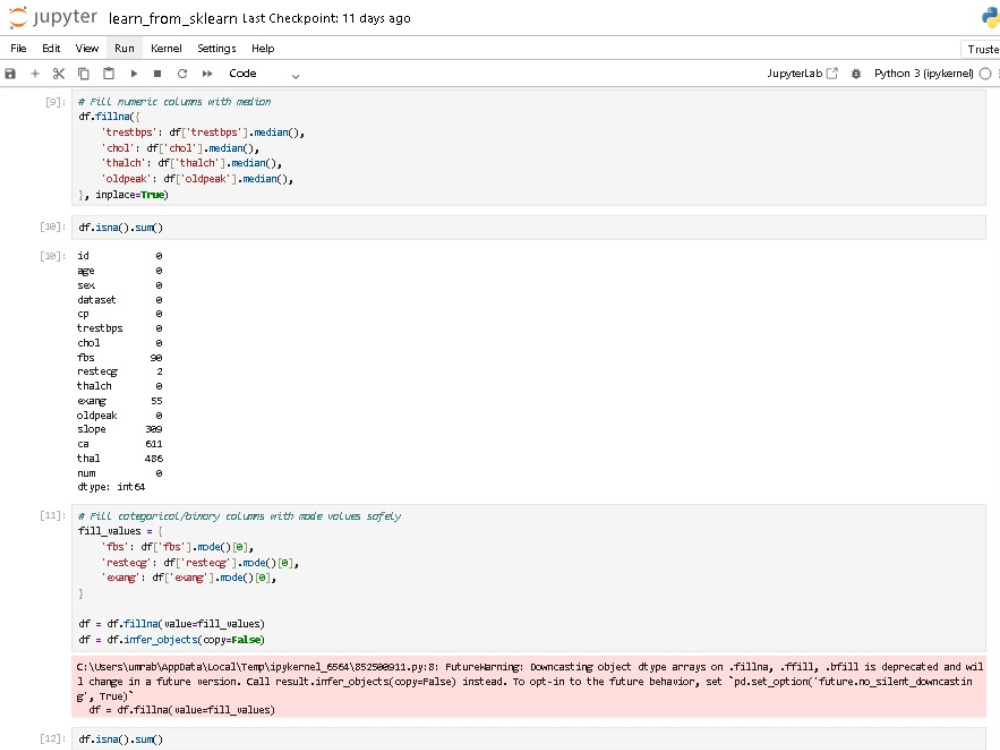Click the Python 3 (ipykernel) kernel name
Viewport: 1000px width, 750px height.
[923, 74]
